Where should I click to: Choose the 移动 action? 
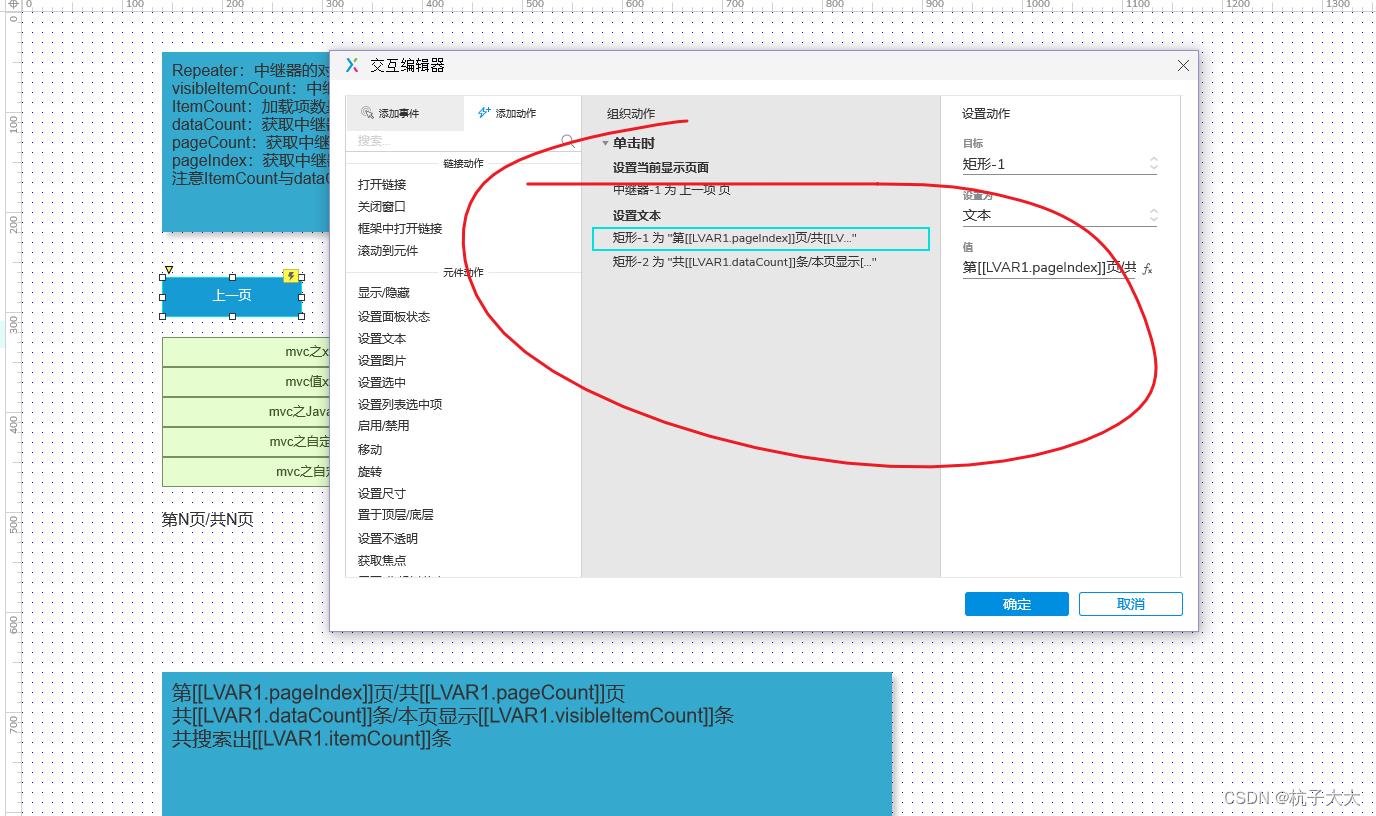pos(370,450)
